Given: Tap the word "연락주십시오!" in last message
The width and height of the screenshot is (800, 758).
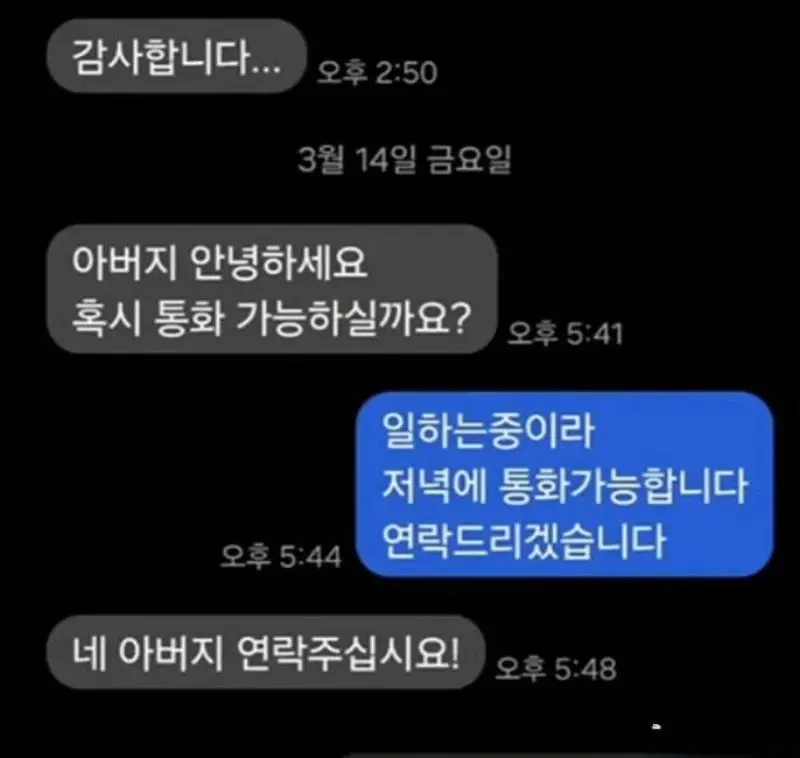Looking at the screenshot, I should click(x=348, y=653).
